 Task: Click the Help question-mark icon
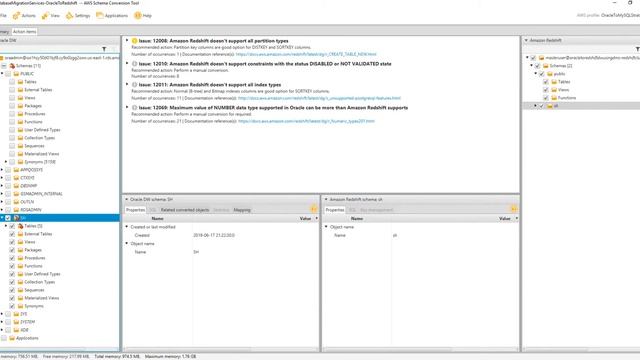(x=138, y=16)
